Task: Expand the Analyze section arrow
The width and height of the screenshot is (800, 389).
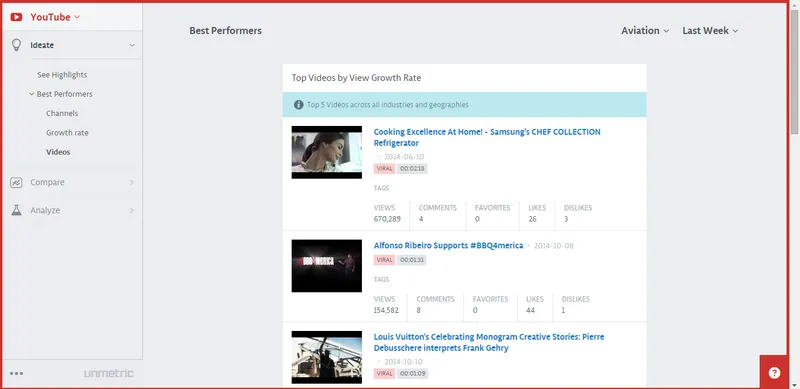Action: point(132,210)
